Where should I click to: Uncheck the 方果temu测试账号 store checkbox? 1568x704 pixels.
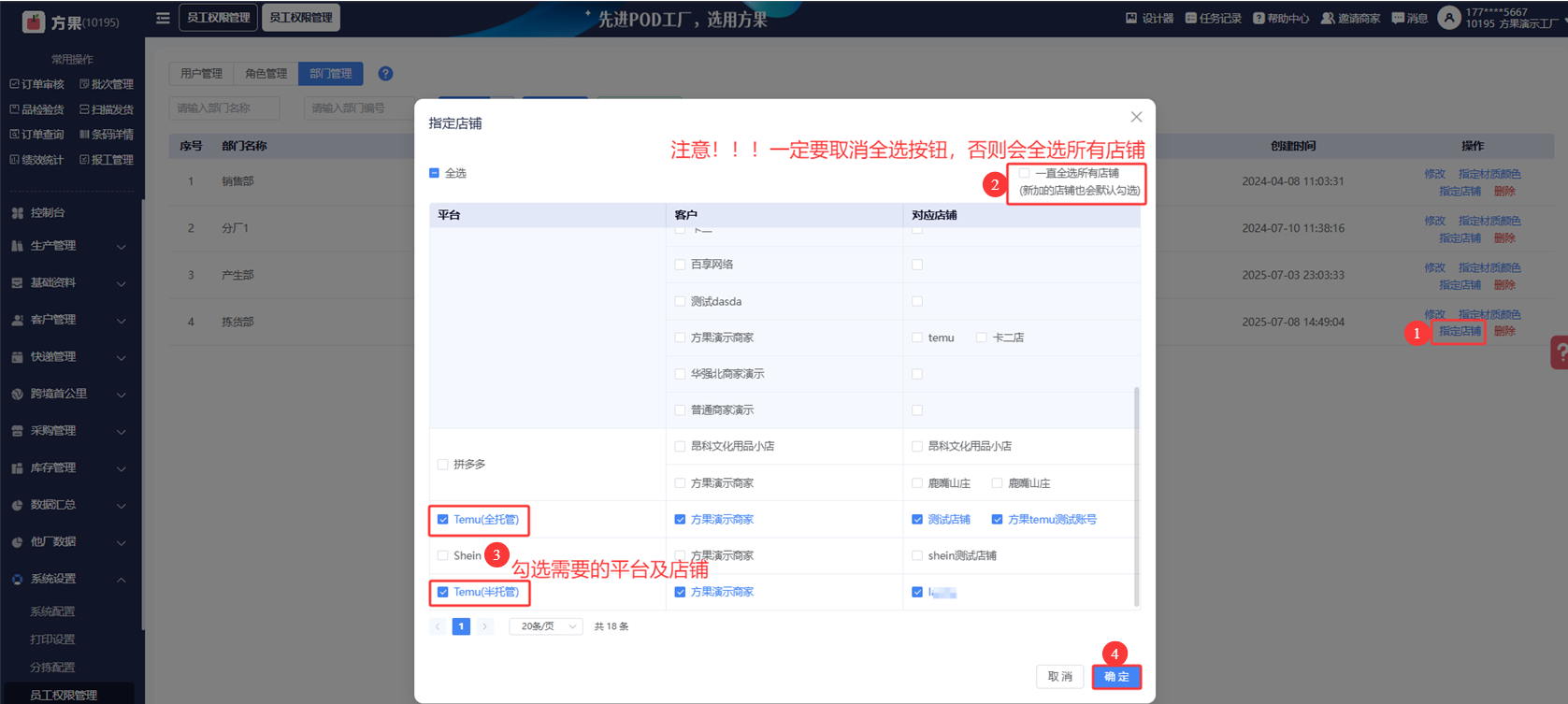[998, 520]
